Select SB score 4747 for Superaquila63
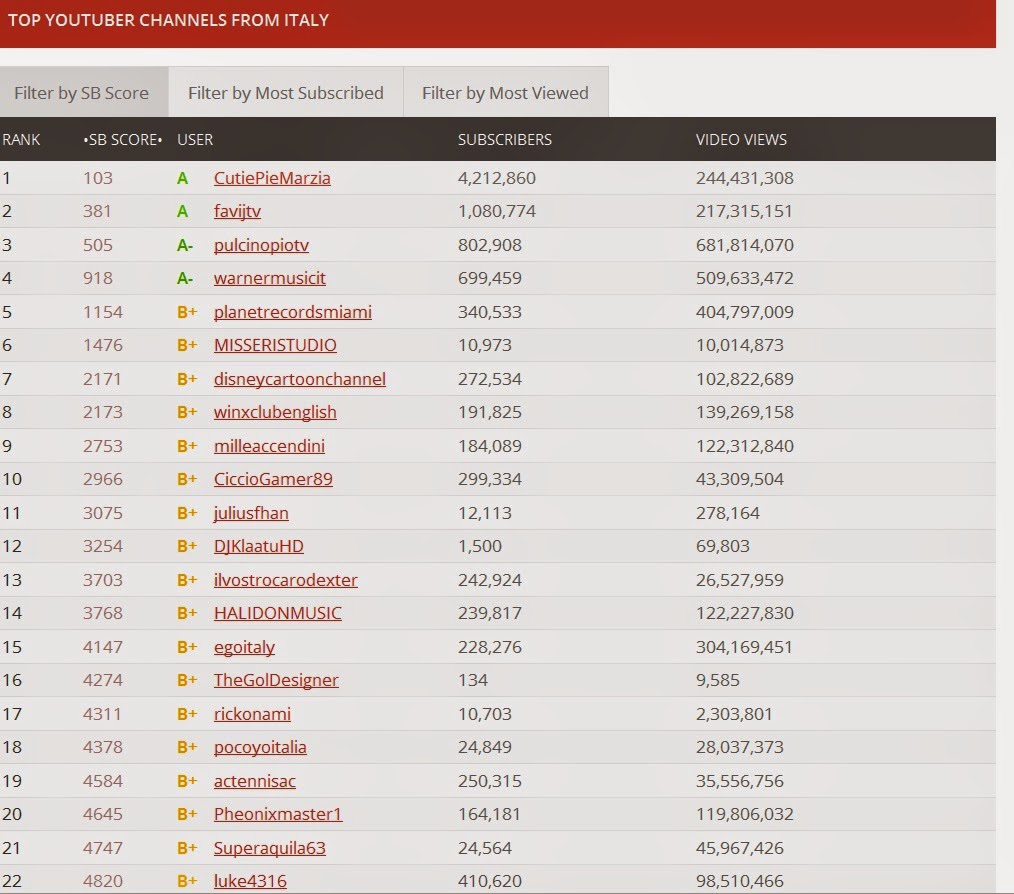The image size is (1014, 894). (103, 847)
